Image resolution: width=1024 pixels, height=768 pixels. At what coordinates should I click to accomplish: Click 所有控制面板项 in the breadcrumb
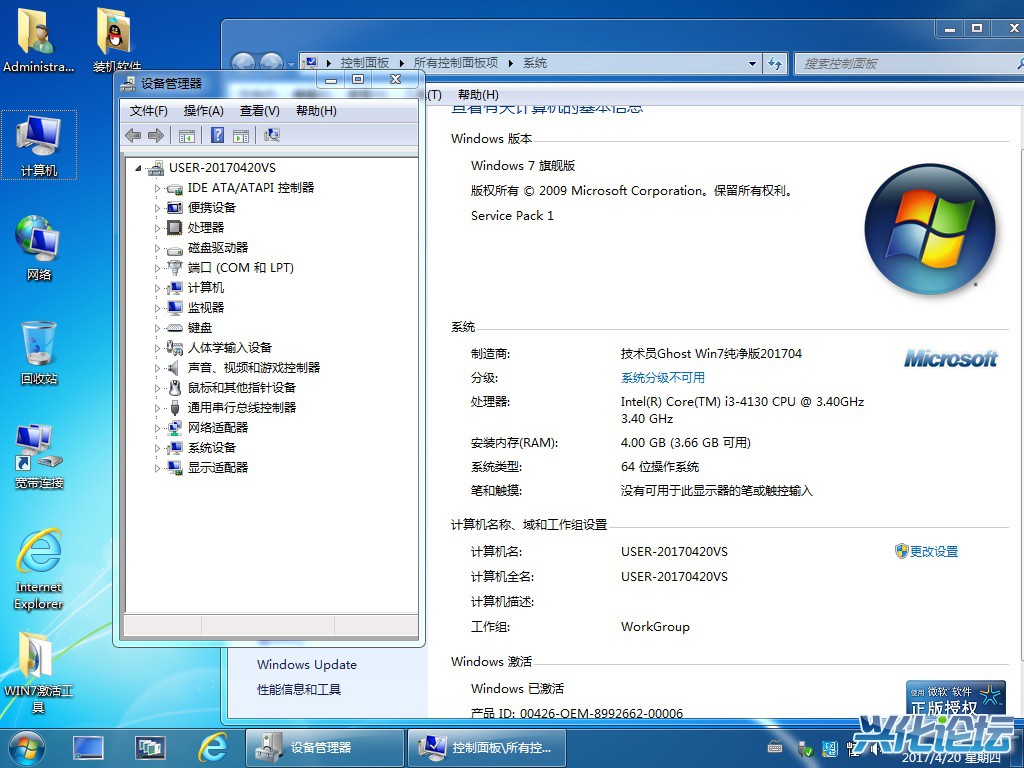click(x=456, y=63)
